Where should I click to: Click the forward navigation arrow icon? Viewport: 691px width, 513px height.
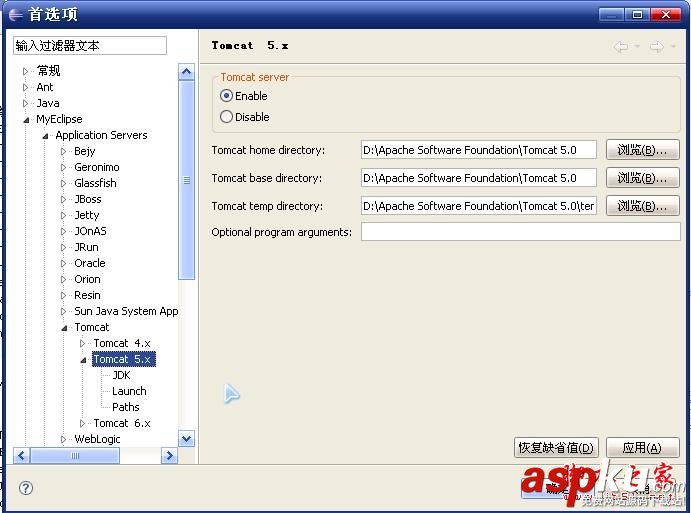pyautogui.click(x=657, y=46)
